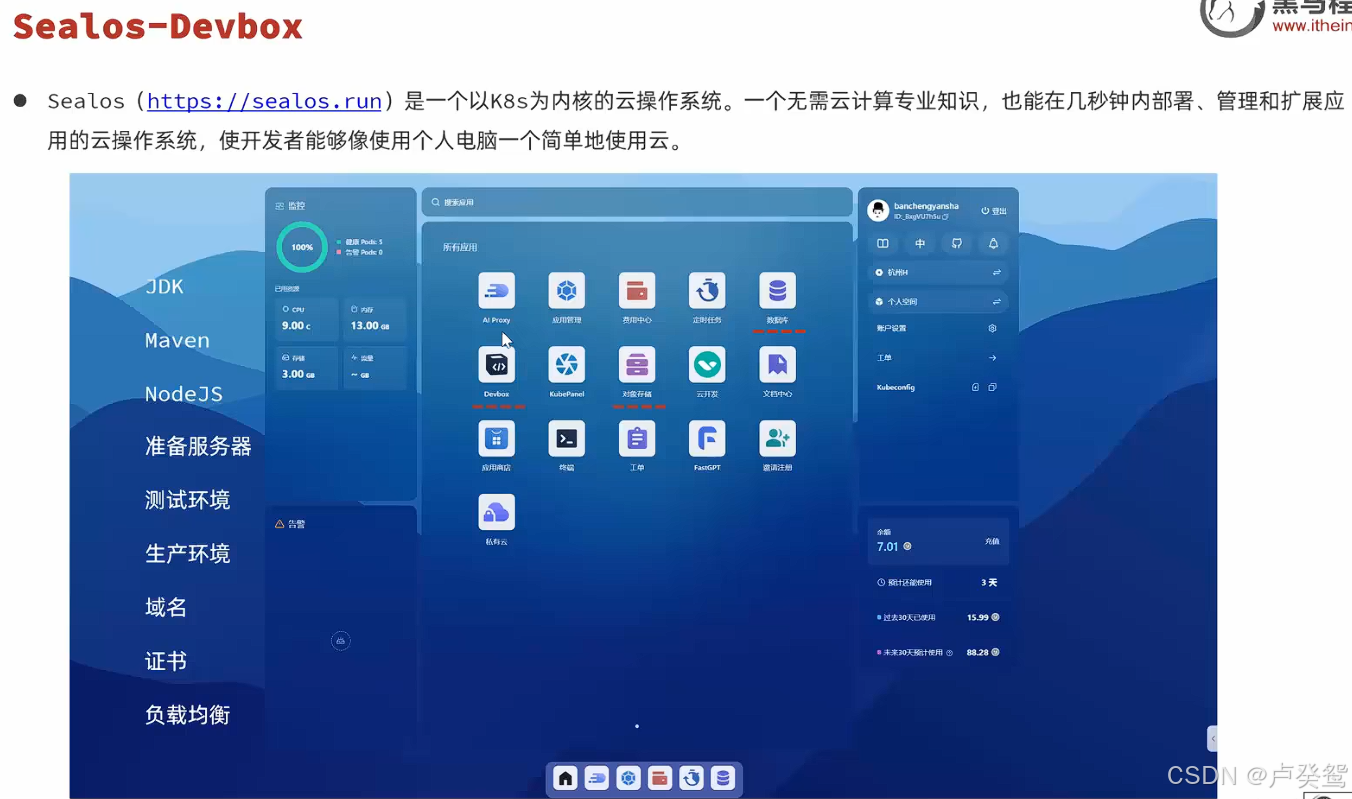
Task: Click the 测试环境 label
Action: click(188, 500)
